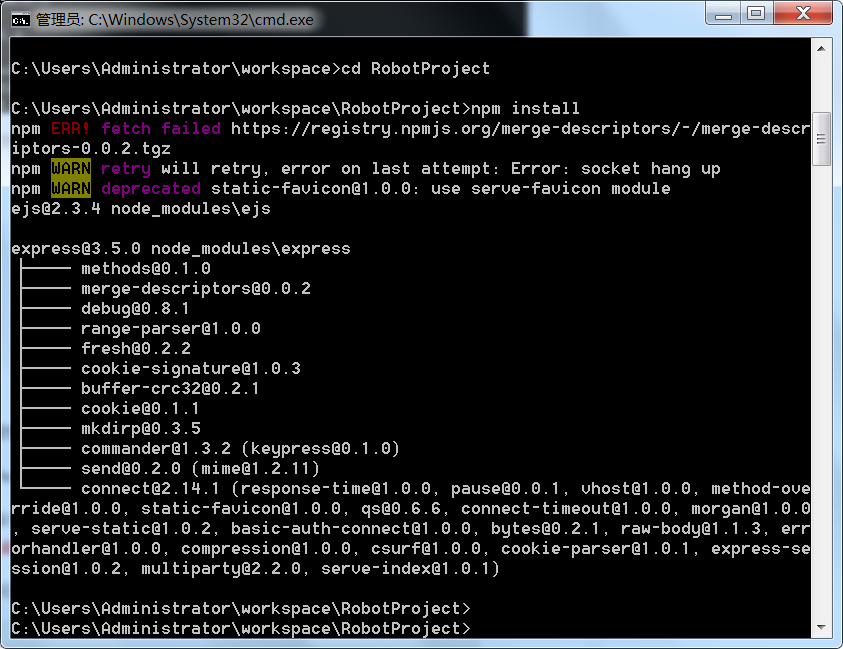Click the 'methods@0.1.0' tree entry
Image resolution: width=843 pixels, height=649 pixels.
click(x=146, y=268)
